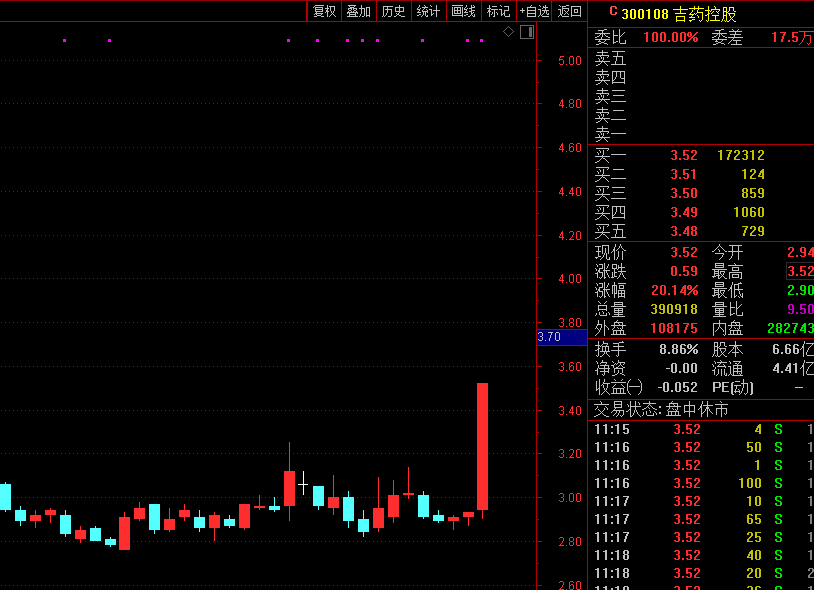Open the 叠加 overlay option
Image resolution: width=814 pixels, height=590 pixels.
(x=358, y=11)
